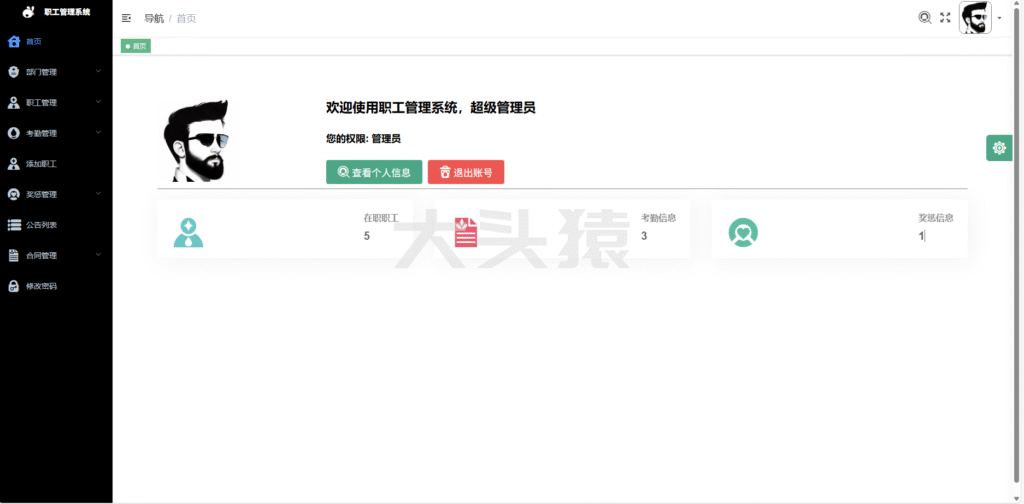Viewport: 1024px width, 504px height.
Task: Click the 首页 breadcrumb item
Action: click(x=186, y=18)
